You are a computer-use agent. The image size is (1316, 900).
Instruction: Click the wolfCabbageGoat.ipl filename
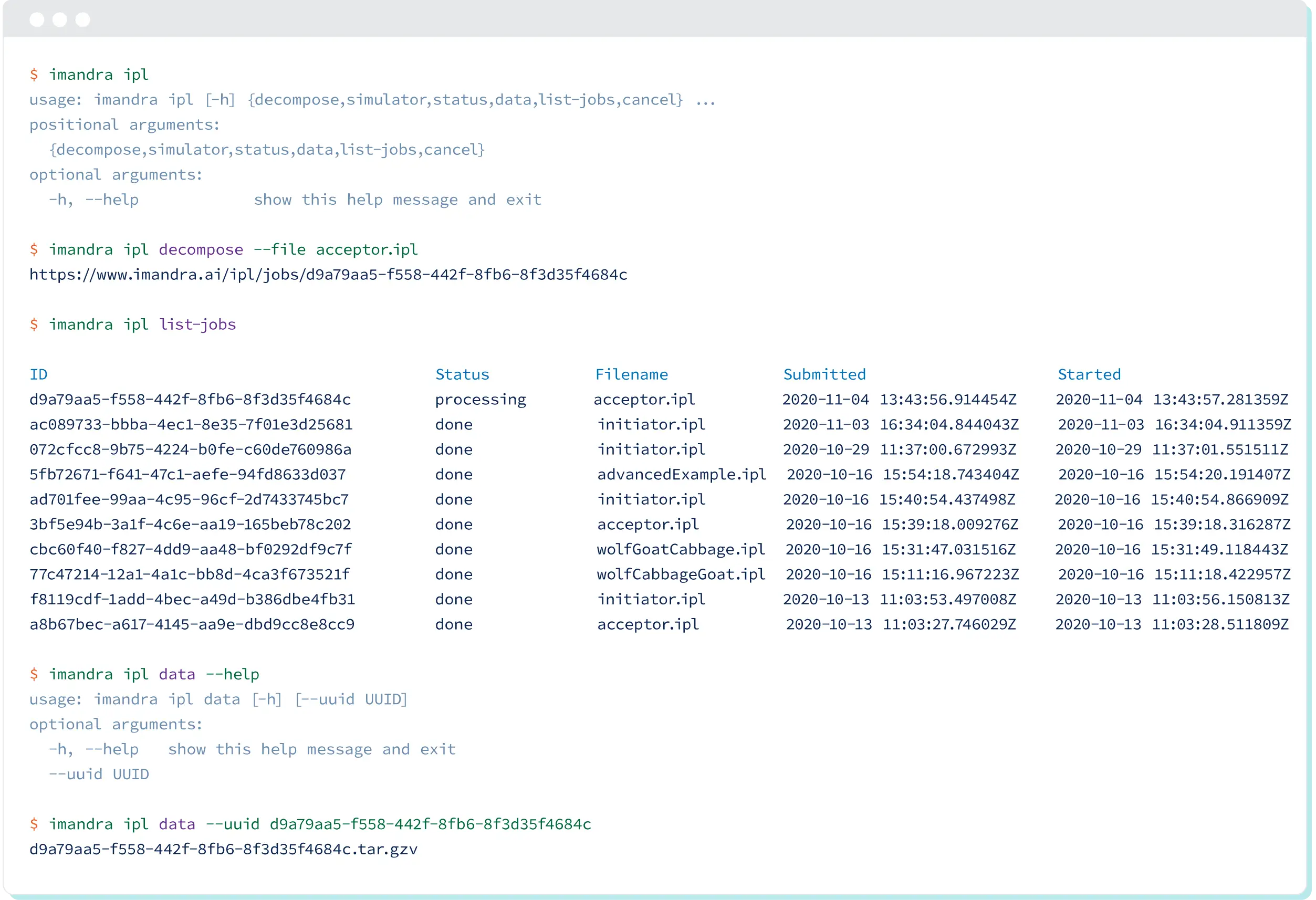tap(681, 575)
